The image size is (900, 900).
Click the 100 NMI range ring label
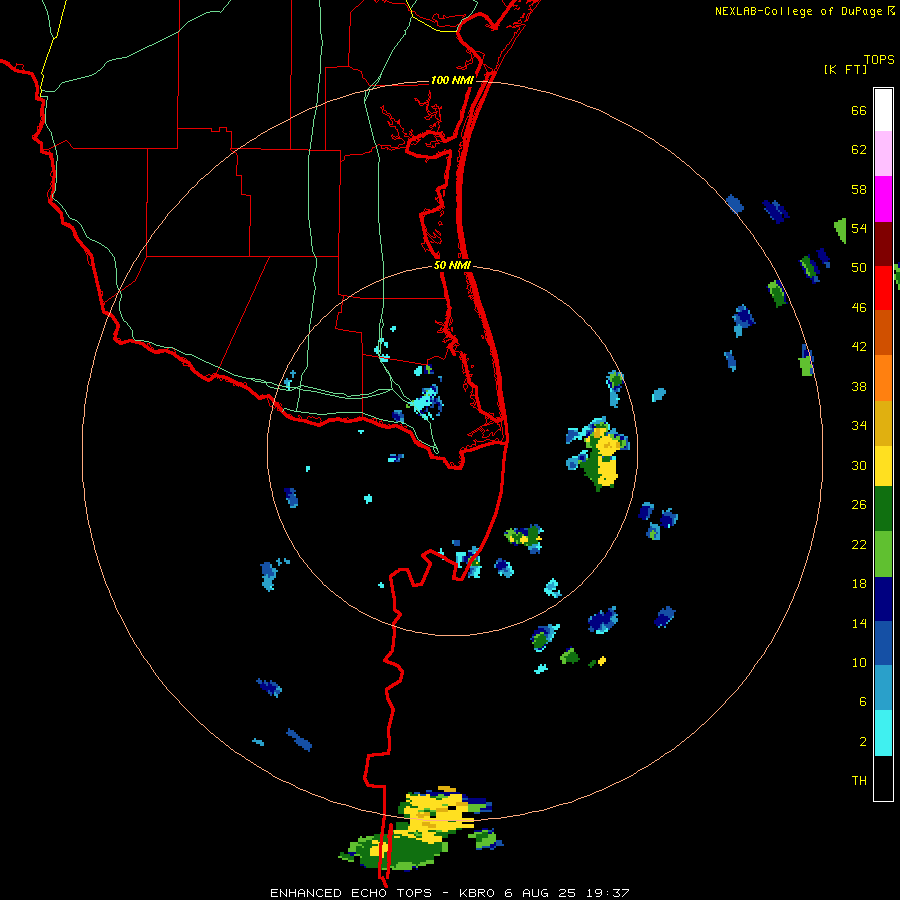pos(452,80)
